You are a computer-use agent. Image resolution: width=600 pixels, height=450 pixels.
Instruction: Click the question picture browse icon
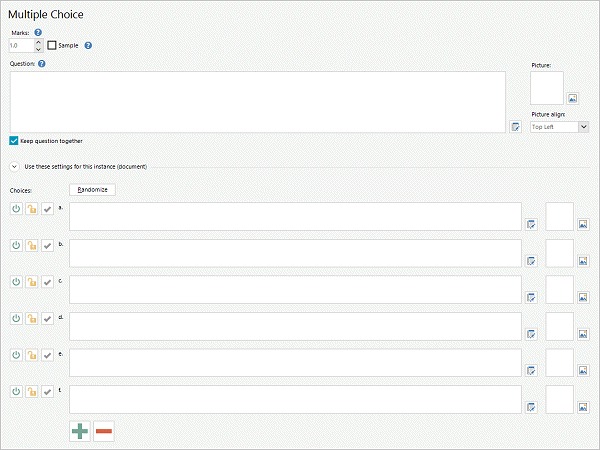(572, 98)
